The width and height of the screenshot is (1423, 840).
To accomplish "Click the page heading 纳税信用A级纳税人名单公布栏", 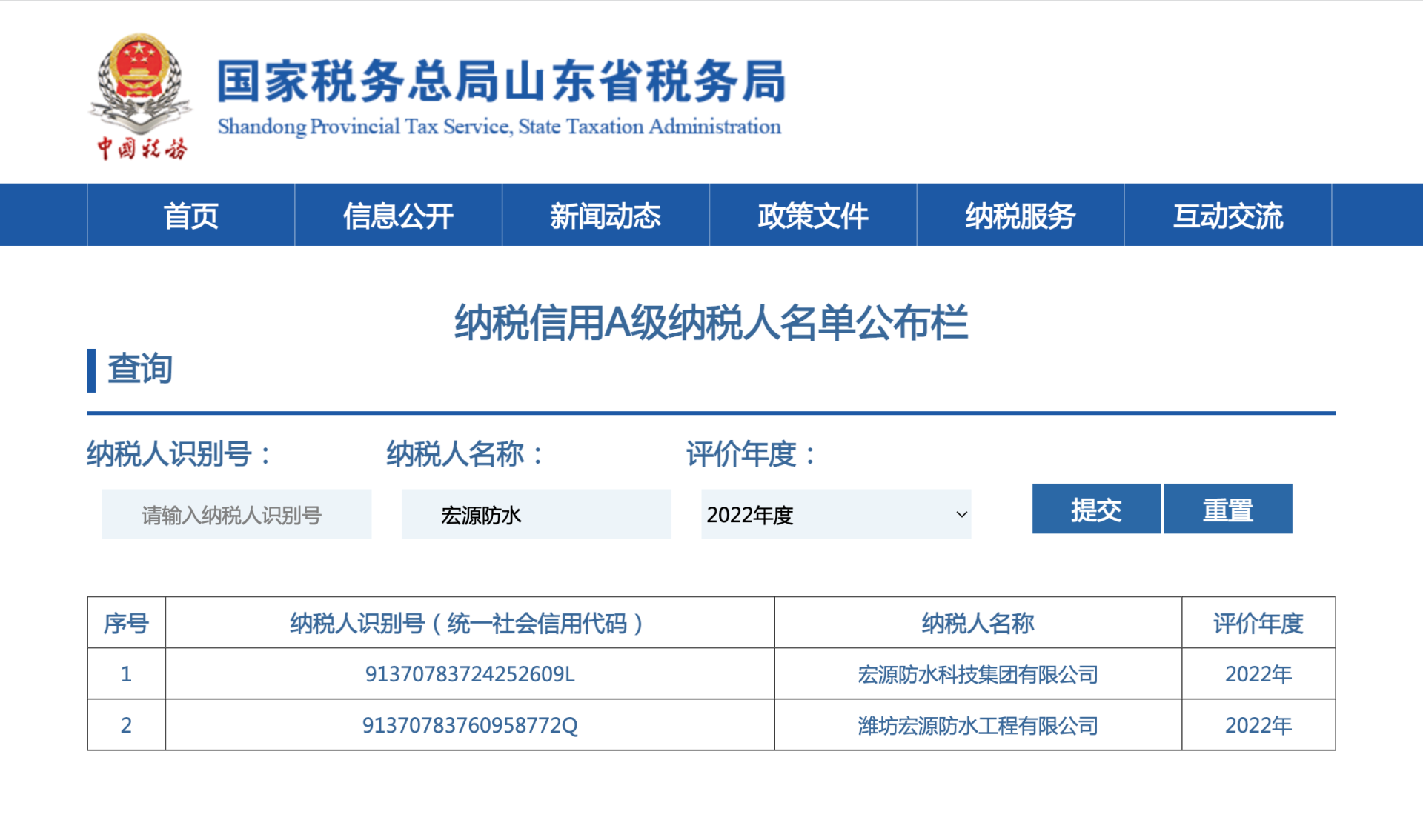I will (x=711, y=322).
